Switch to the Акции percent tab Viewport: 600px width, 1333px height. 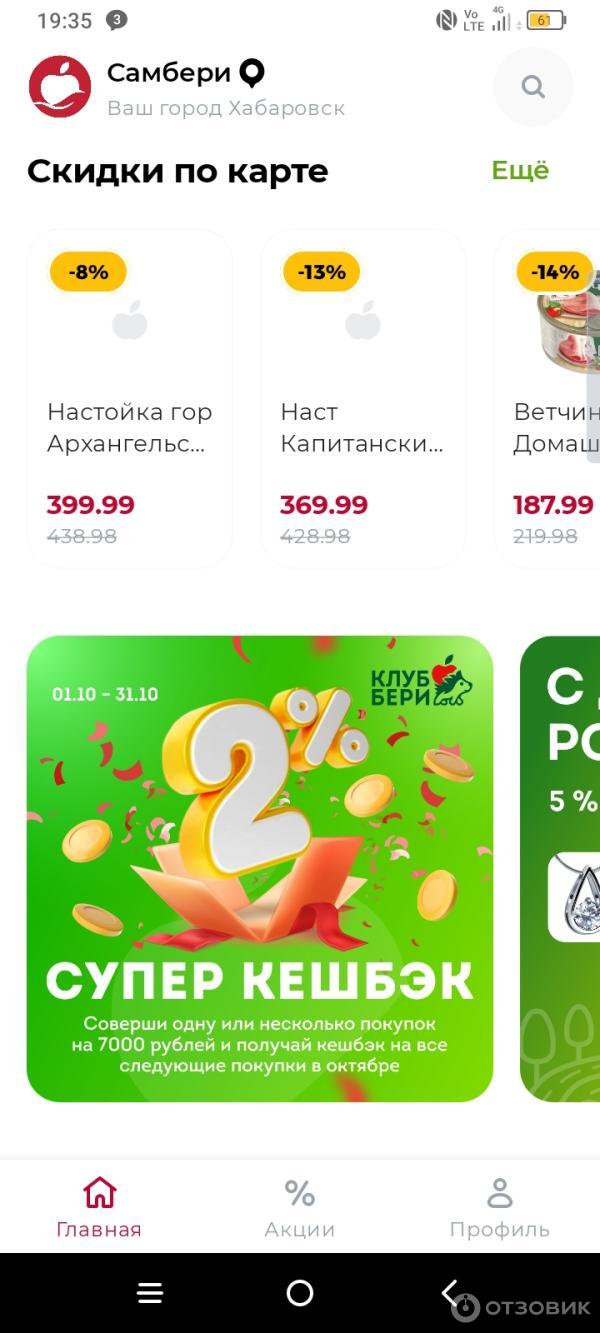[x=299, y=1207]
